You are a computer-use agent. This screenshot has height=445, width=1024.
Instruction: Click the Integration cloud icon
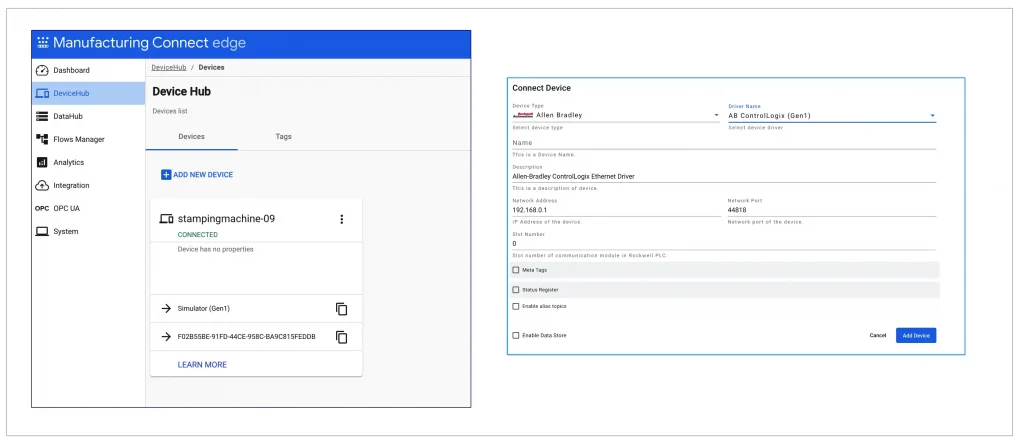(x=42, y=186)
